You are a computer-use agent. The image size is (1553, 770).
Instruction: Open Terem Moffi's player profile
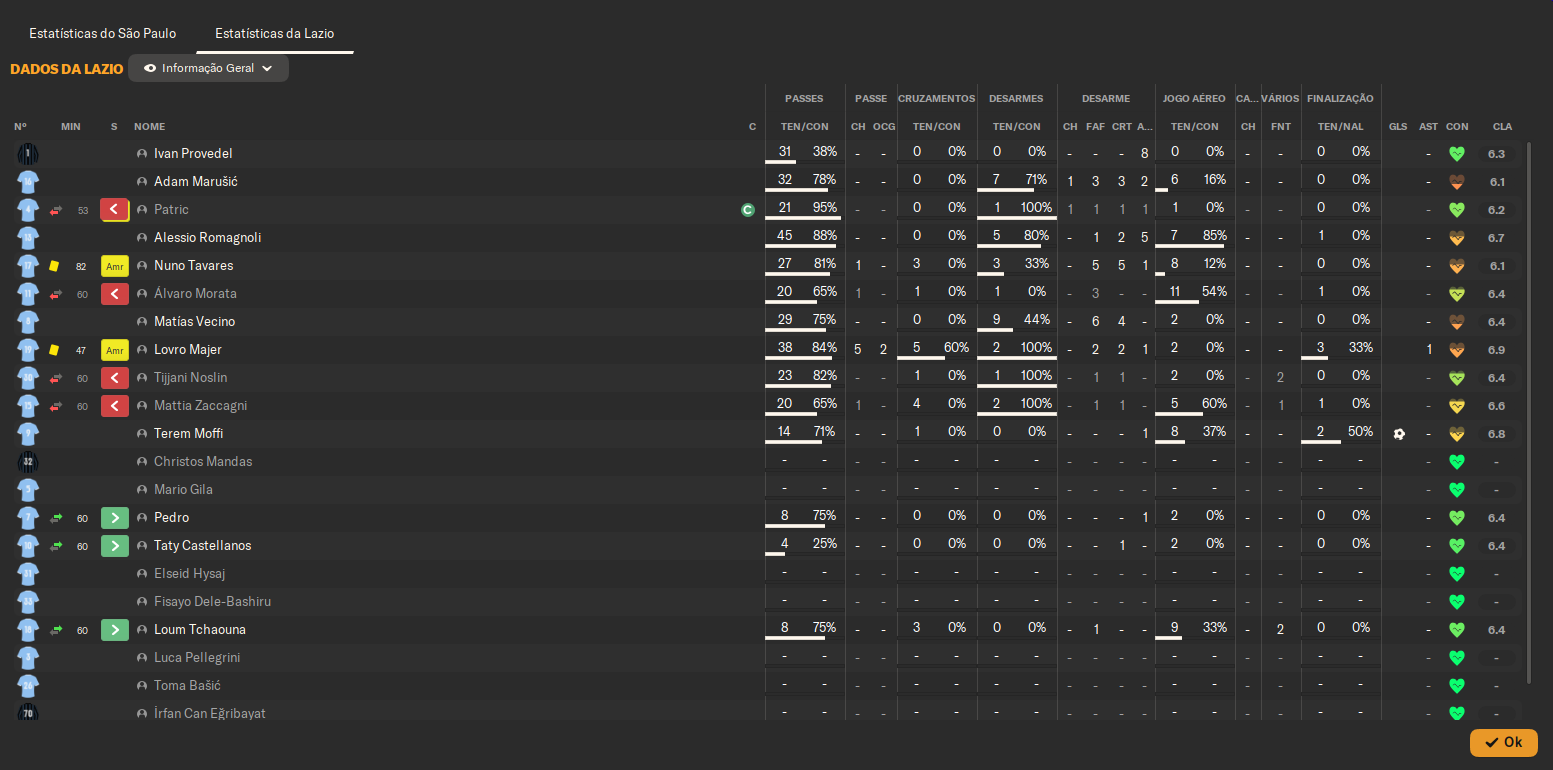(188, 434)
